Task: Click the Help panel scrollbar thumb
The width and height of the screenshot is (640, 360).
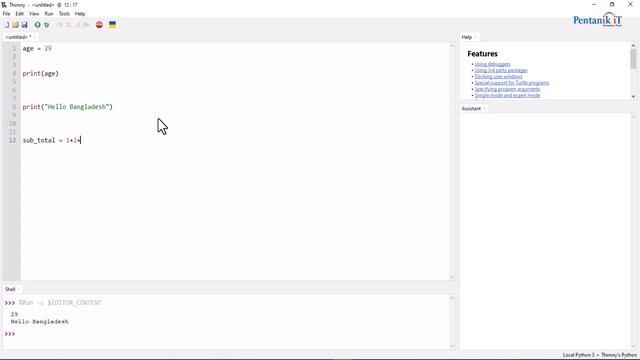Action: pos(633,58)
